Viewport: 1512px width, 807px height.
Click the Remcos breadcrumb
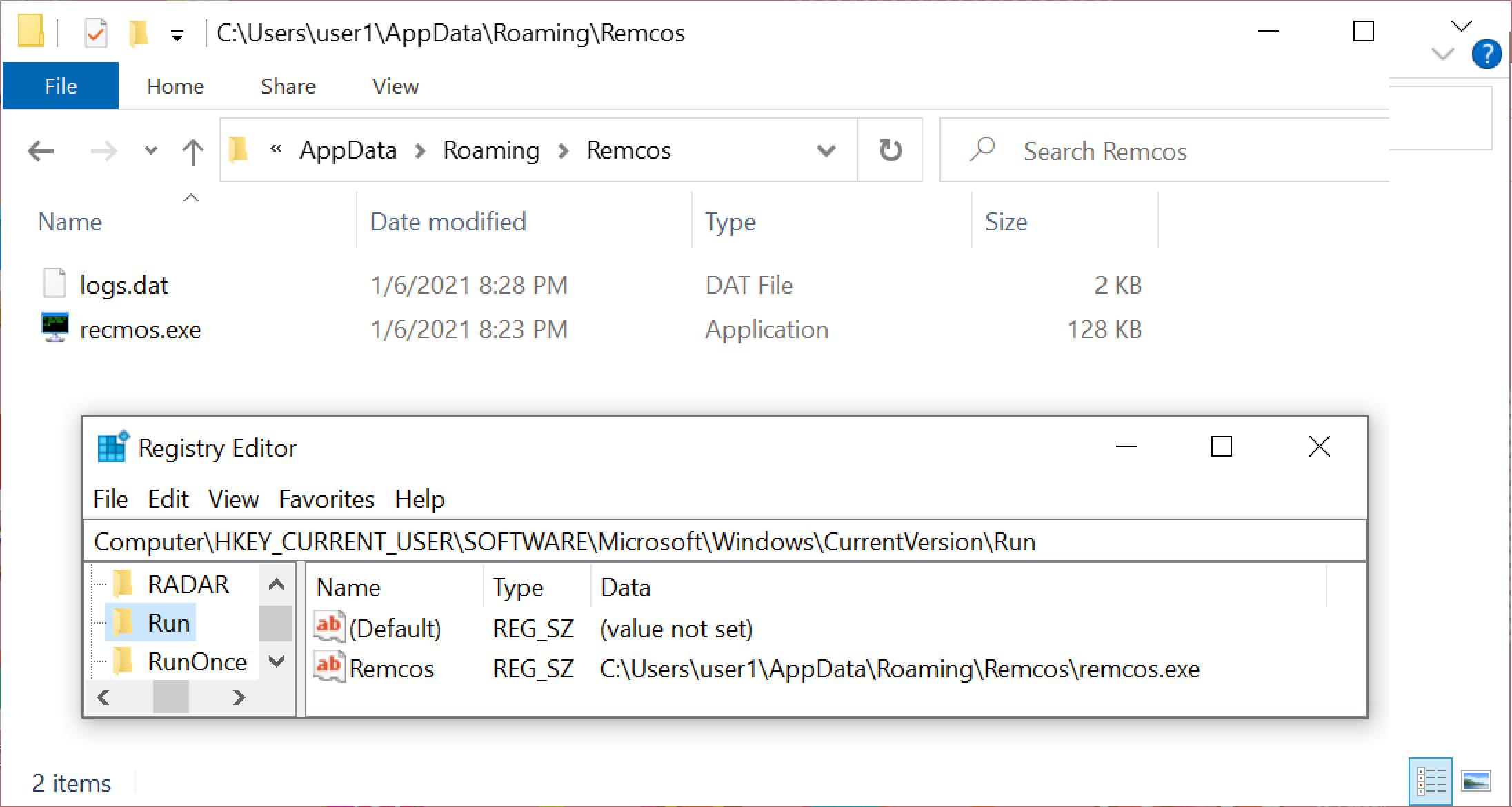click(628, 150)
